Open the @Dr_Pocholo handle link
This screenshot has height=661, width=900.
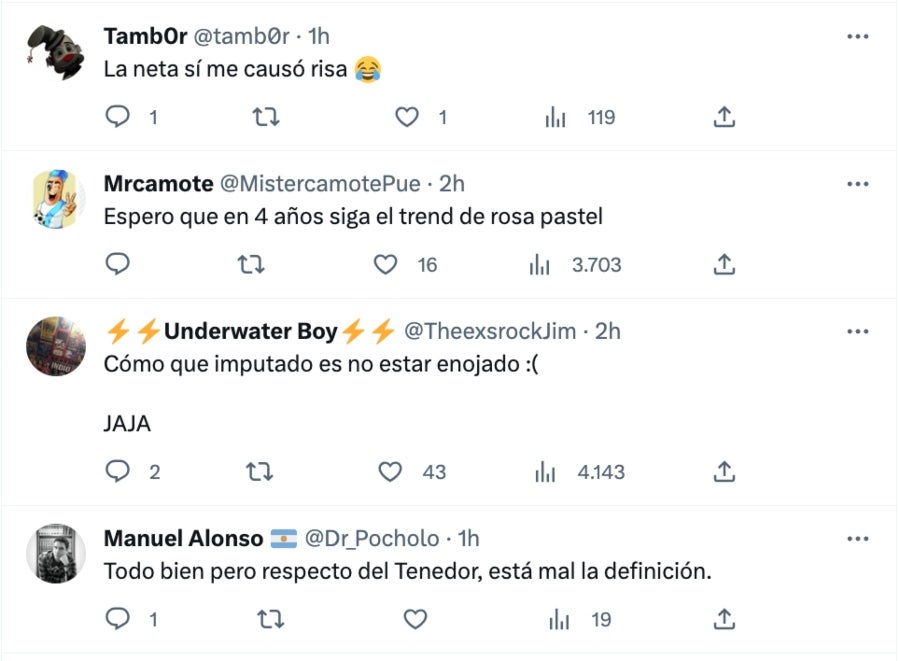point(371,539)
